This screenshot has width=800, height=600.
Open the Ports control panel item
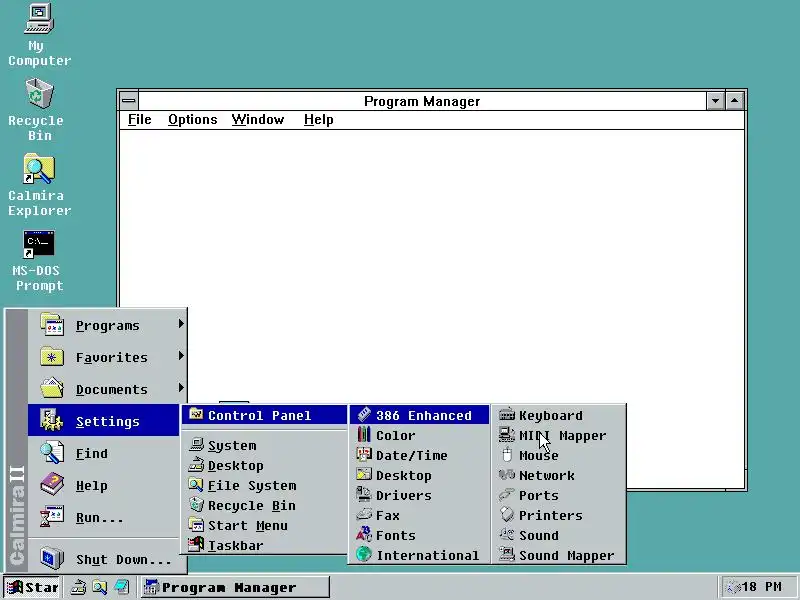559,495
